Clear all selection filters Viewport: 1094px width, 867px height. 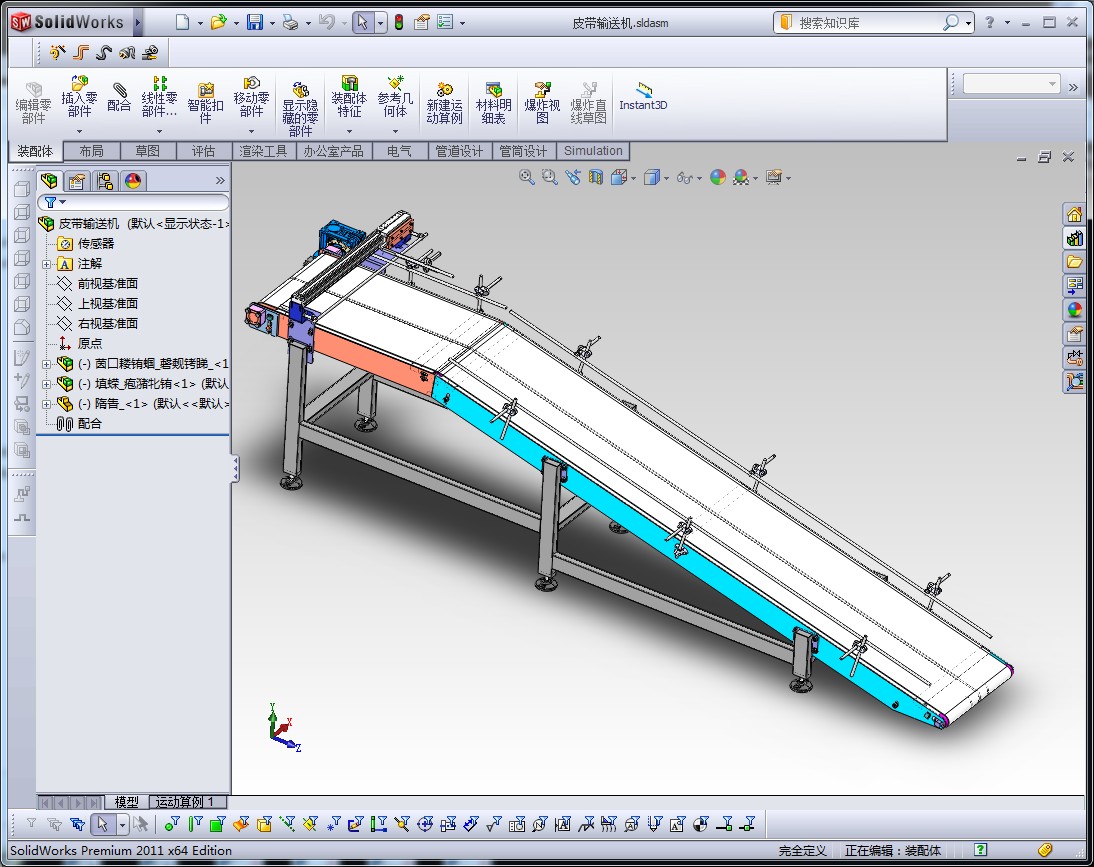(x=54, y=824)
